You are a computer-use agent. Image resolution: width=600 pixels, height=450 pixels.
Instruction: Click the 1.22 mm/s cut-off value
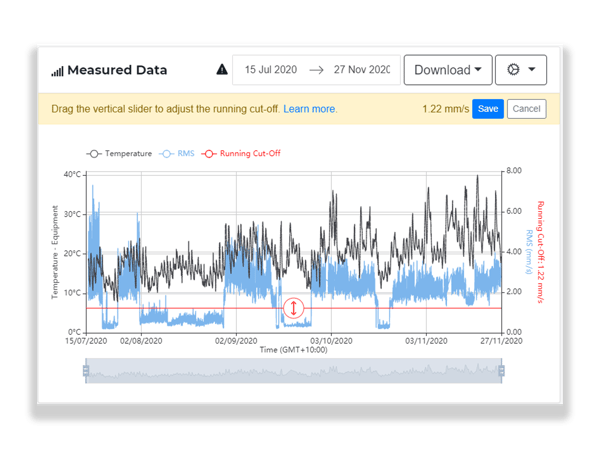[444, 109]
